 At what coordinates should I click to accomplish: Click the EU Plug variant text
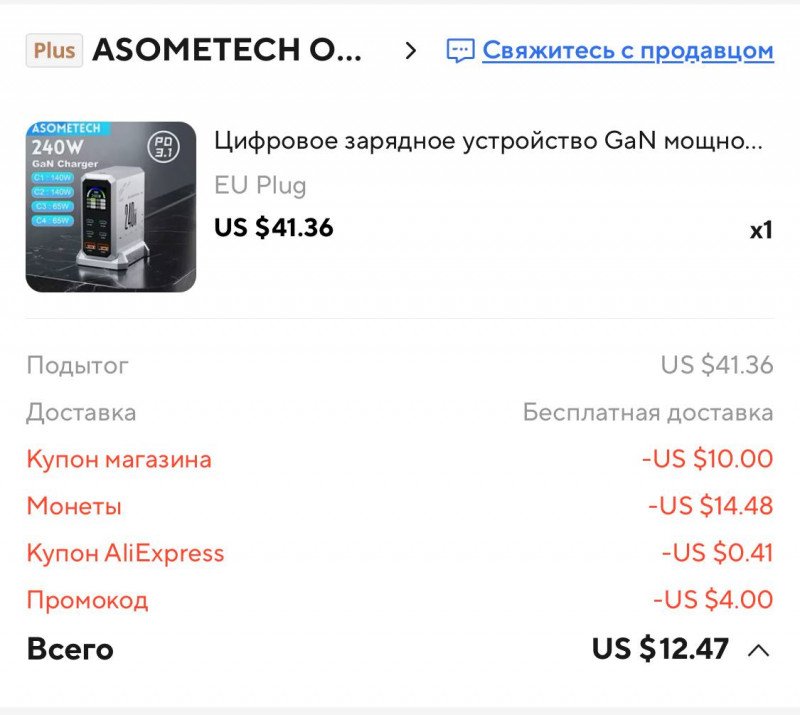coord(260,185)
